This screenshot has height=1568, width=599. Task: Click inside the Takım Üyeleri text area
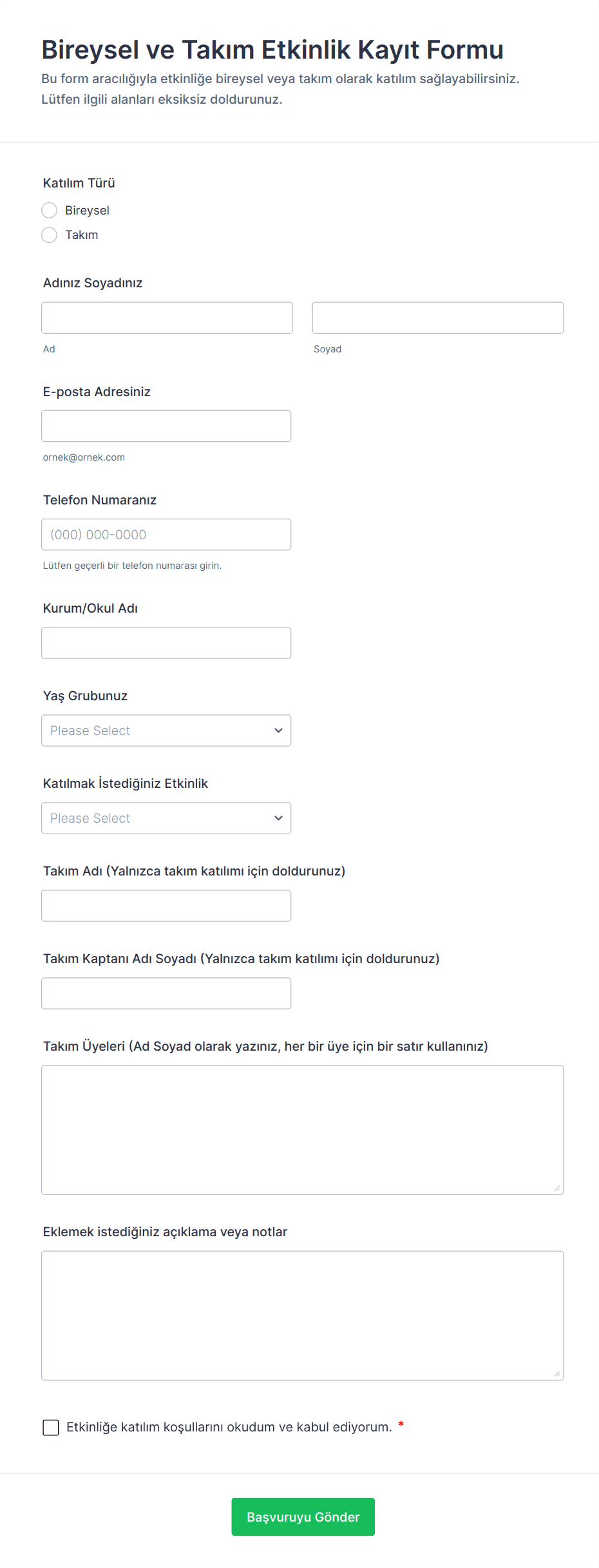[x=302, y=1130]
